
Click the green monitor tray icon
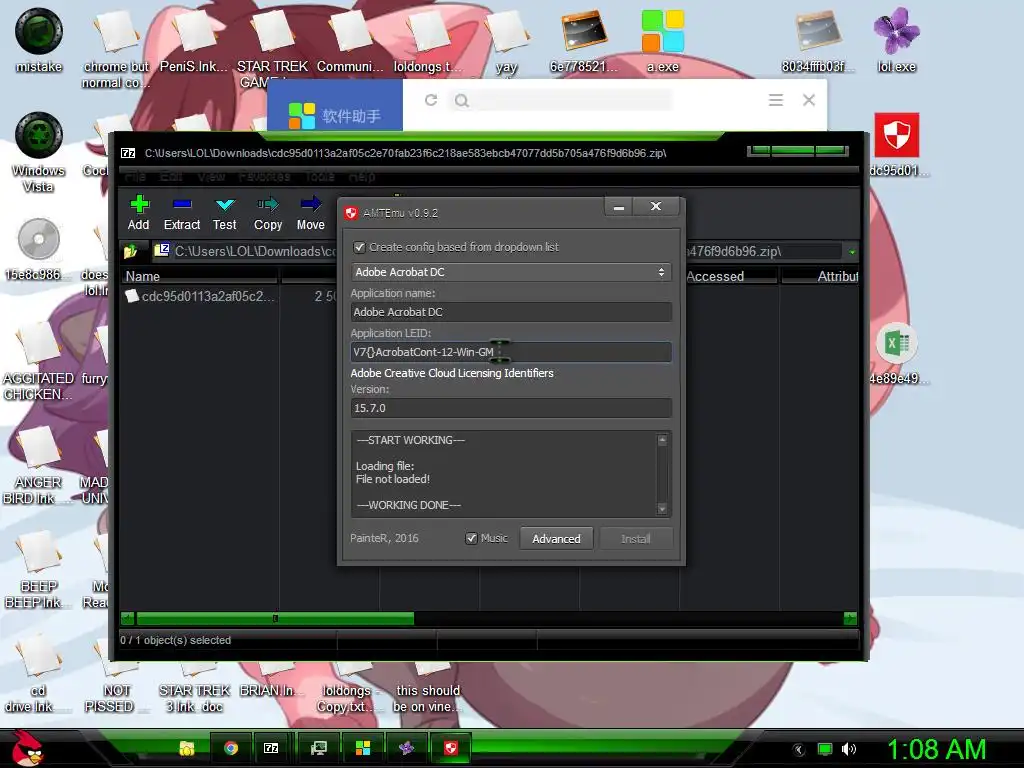click(825, 749)
